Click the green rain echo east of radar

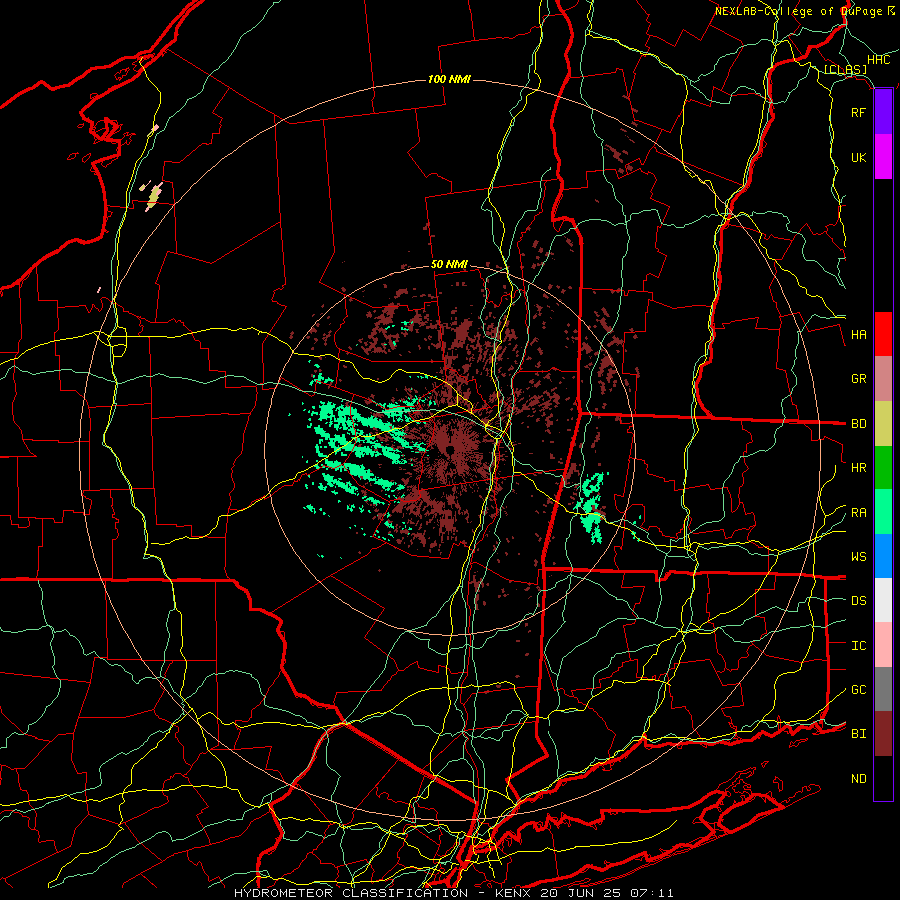coord(591,507)
